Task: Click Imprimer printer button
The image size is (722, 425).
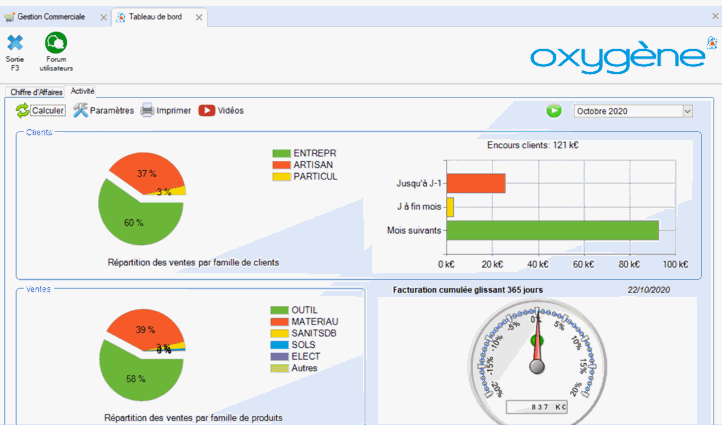Action: (x=166, y=111)
